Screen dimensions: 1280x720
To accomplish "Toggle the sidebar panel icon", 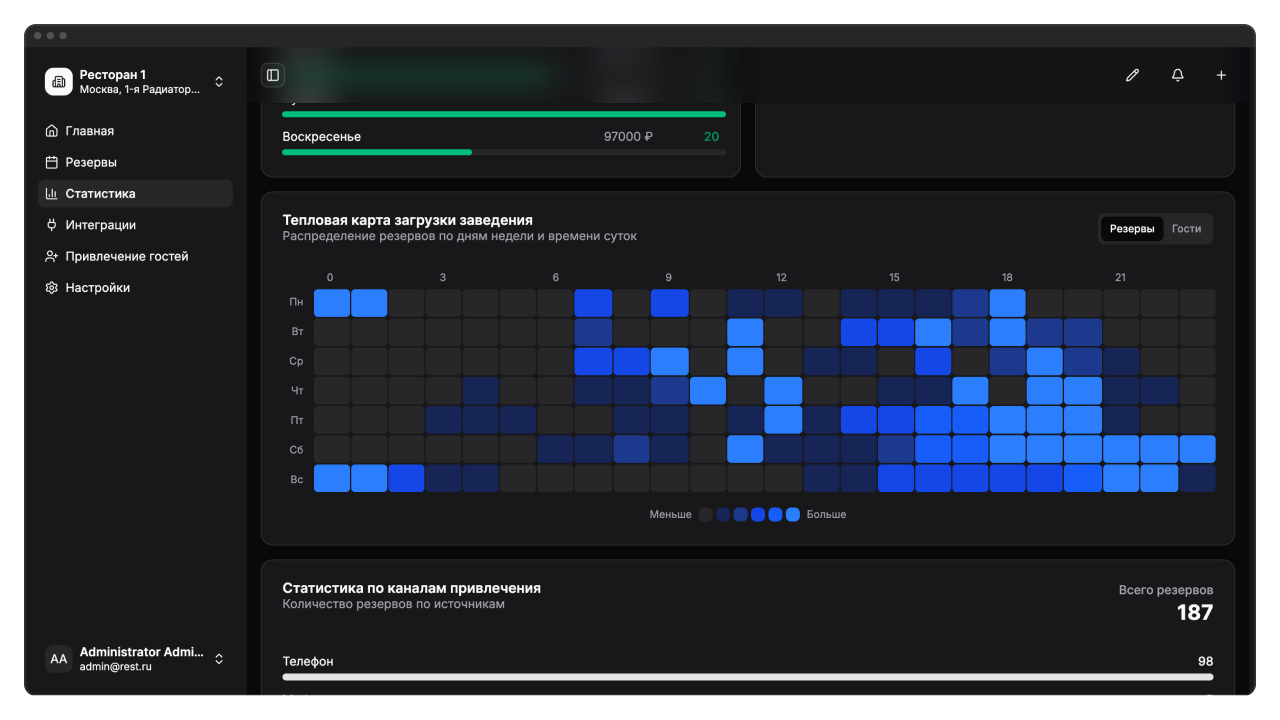I will 272,75.
